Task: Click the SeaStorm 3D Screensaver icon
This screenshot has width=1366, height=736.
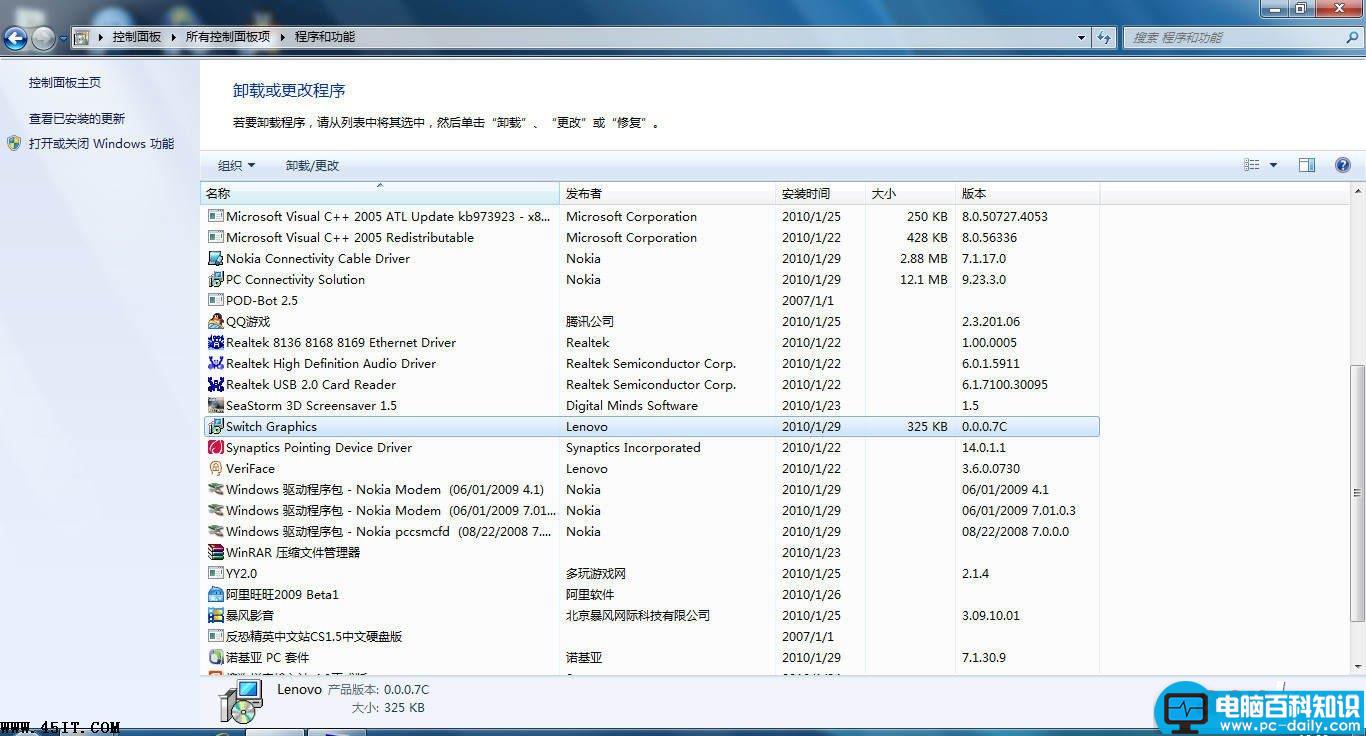Action: click(x=216, y=405)
